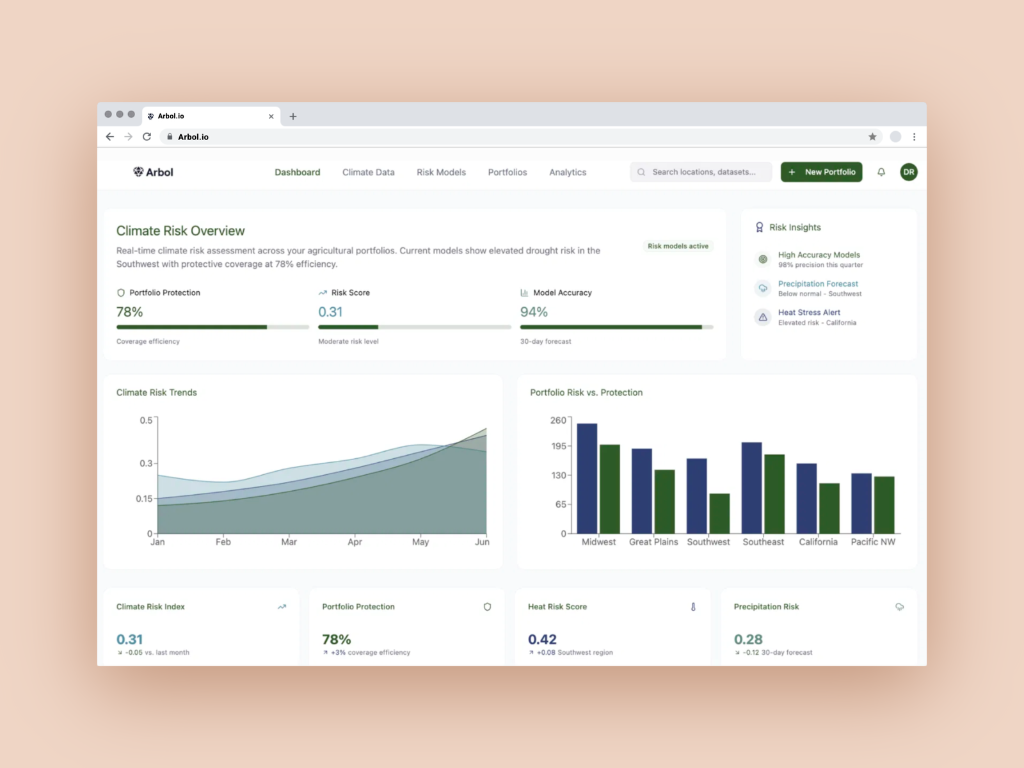
Task: Switch to Risk Models
Action: (441, 172)
